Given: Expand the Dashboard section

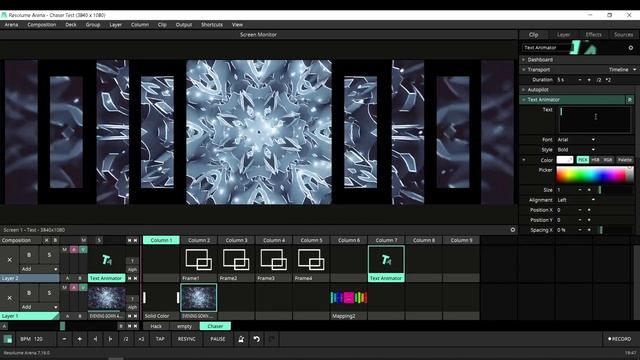Looking at the screenshot, I should [x=523, y=60].
